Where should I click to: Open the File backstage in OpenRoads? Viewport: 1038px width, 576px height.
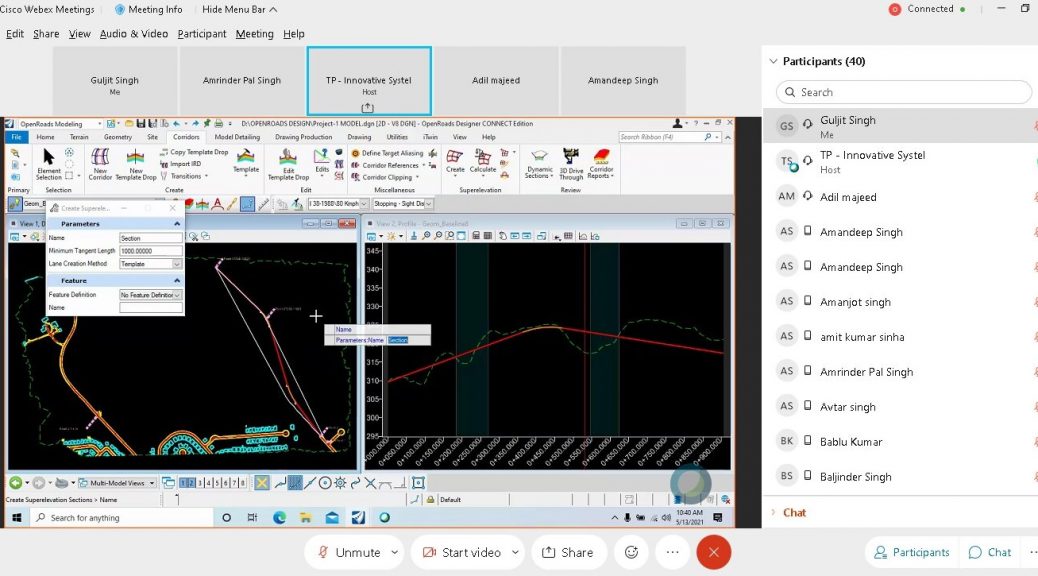click(16, 137)
